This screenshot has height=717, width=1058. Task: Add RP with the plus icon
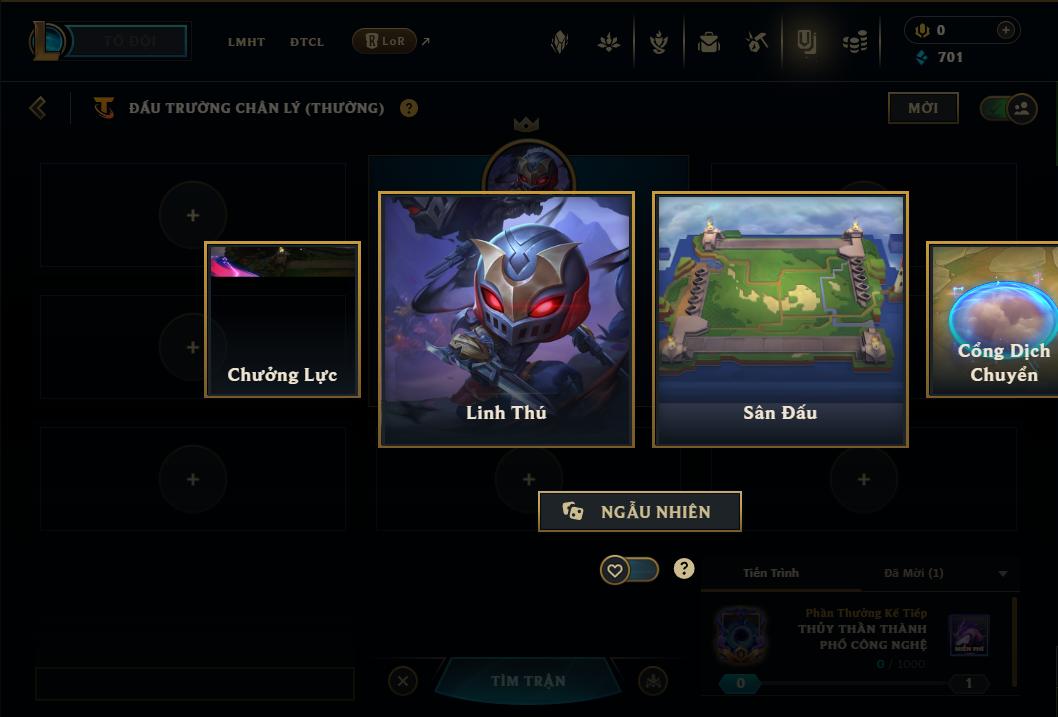[1005, 30]
